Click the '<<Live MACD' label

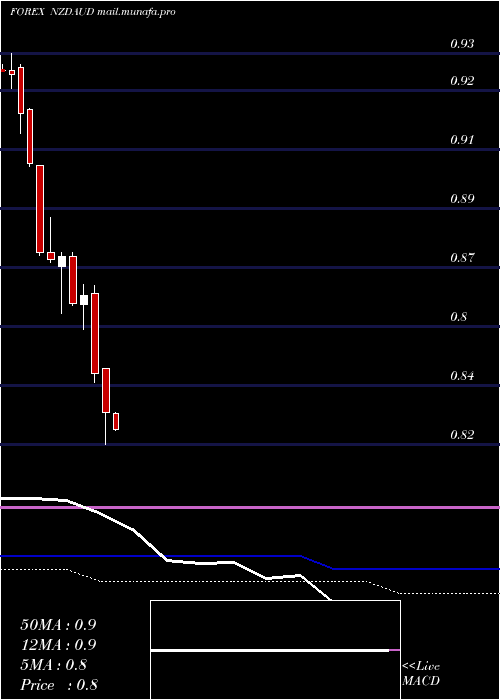click(421, 674)
